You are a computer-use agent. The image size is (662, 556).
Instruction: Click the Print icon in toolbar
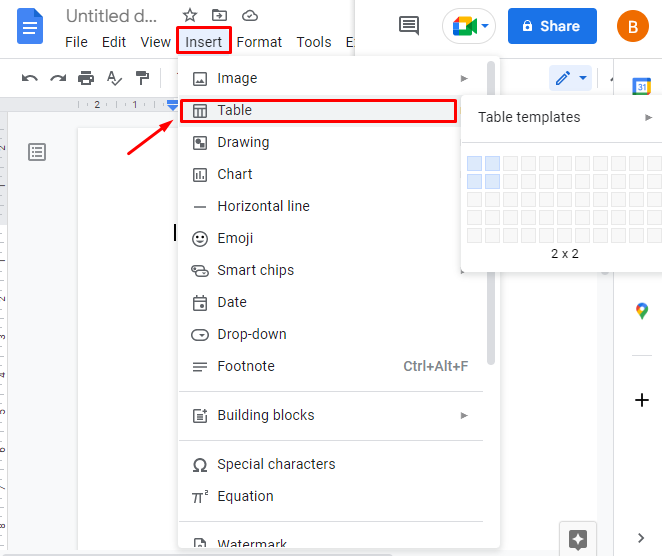(86, 79)
